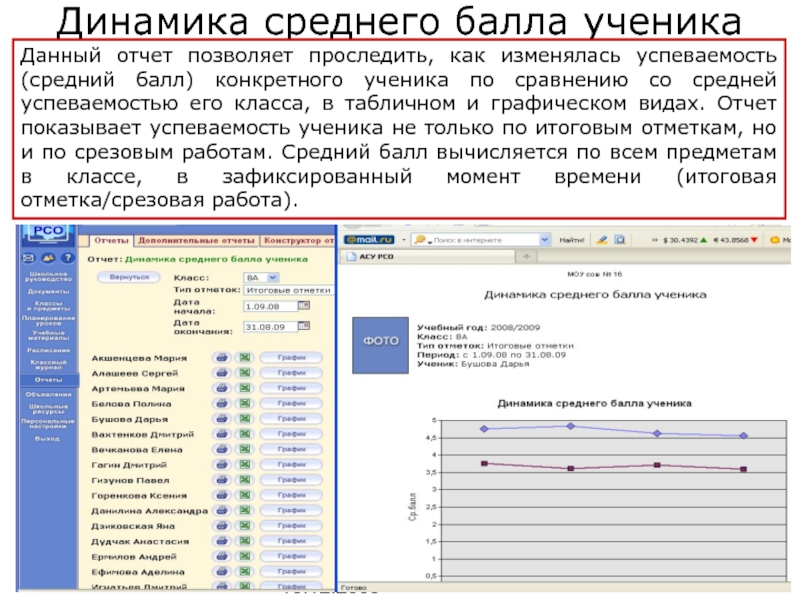Screen dimensions: 800x600
Task: Open Расписание in sidebar menu
Action: (x=48, y=351)
